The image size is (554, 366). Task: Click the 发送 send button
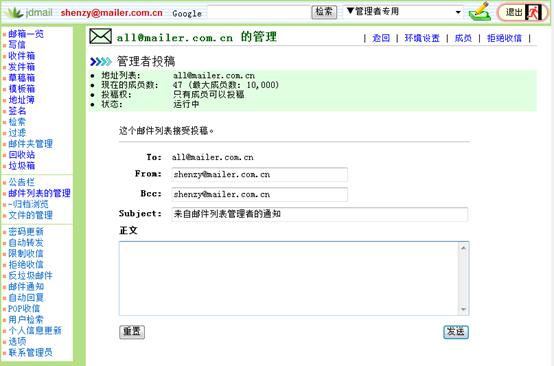click(456, 332)
